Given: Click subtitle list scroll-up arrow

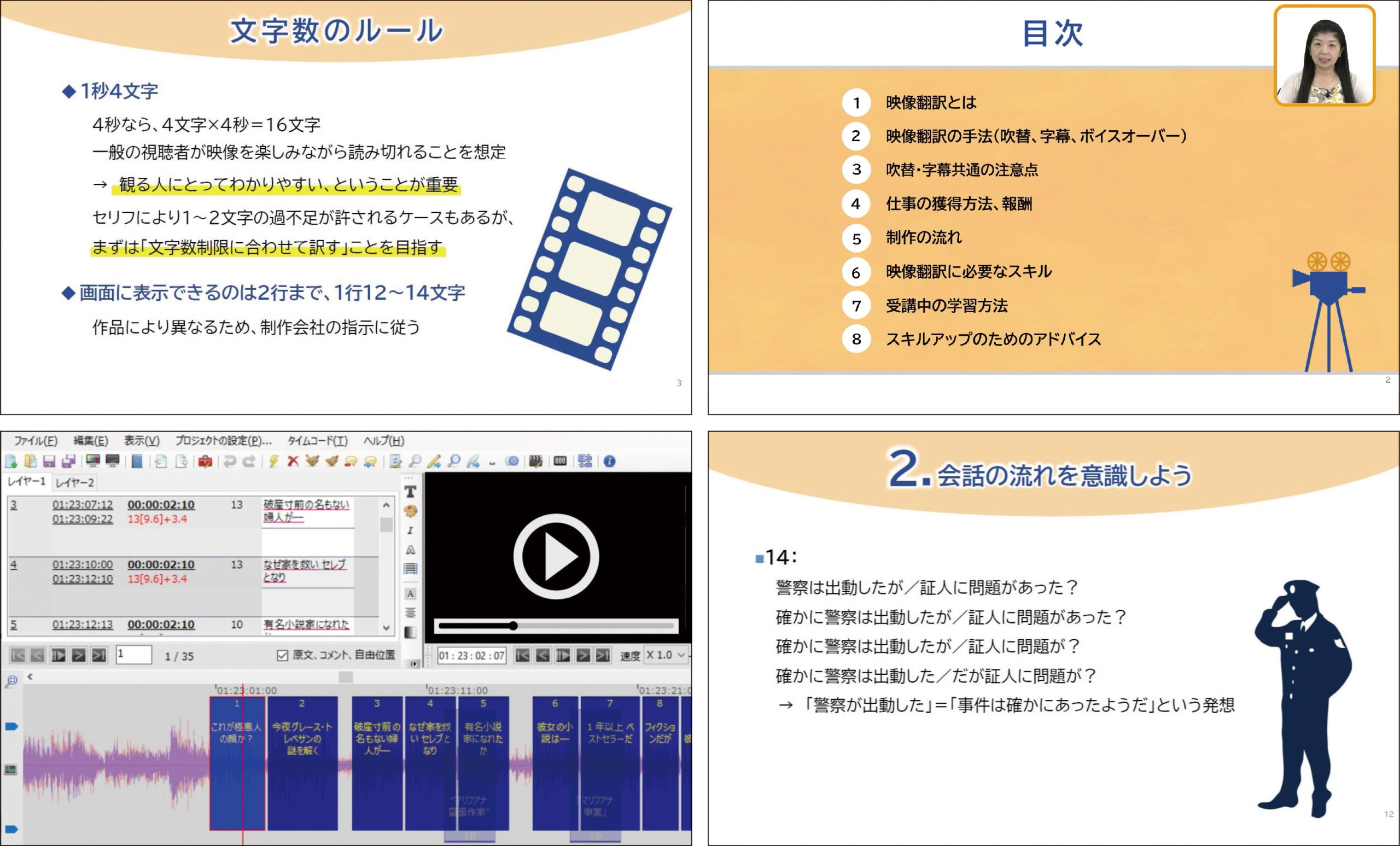Looking at the screenshot, I should click(386, 505).
